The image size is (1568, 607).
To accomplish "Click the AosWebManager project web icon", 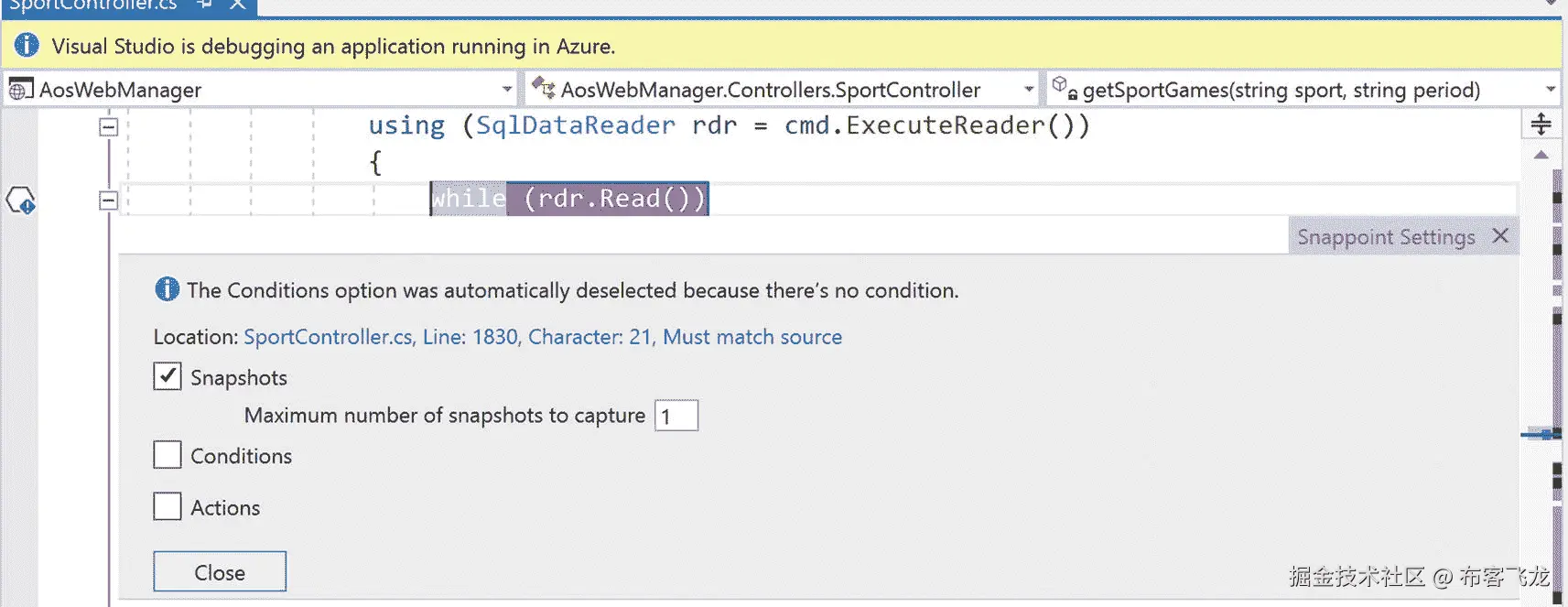I will click(20, 90).
